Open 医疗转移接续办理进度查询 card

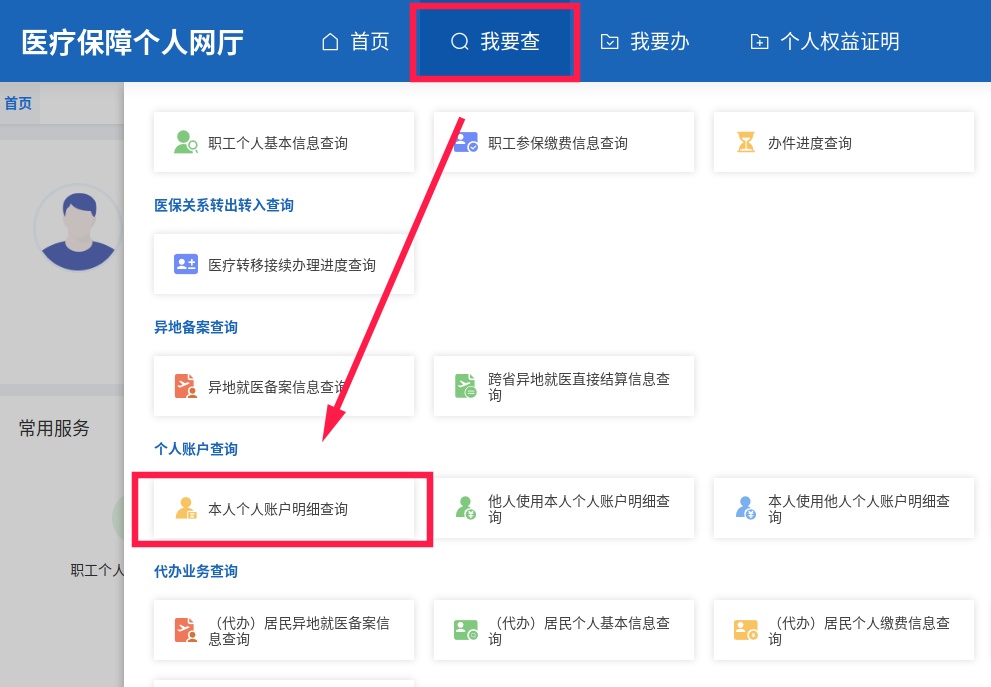284,264
